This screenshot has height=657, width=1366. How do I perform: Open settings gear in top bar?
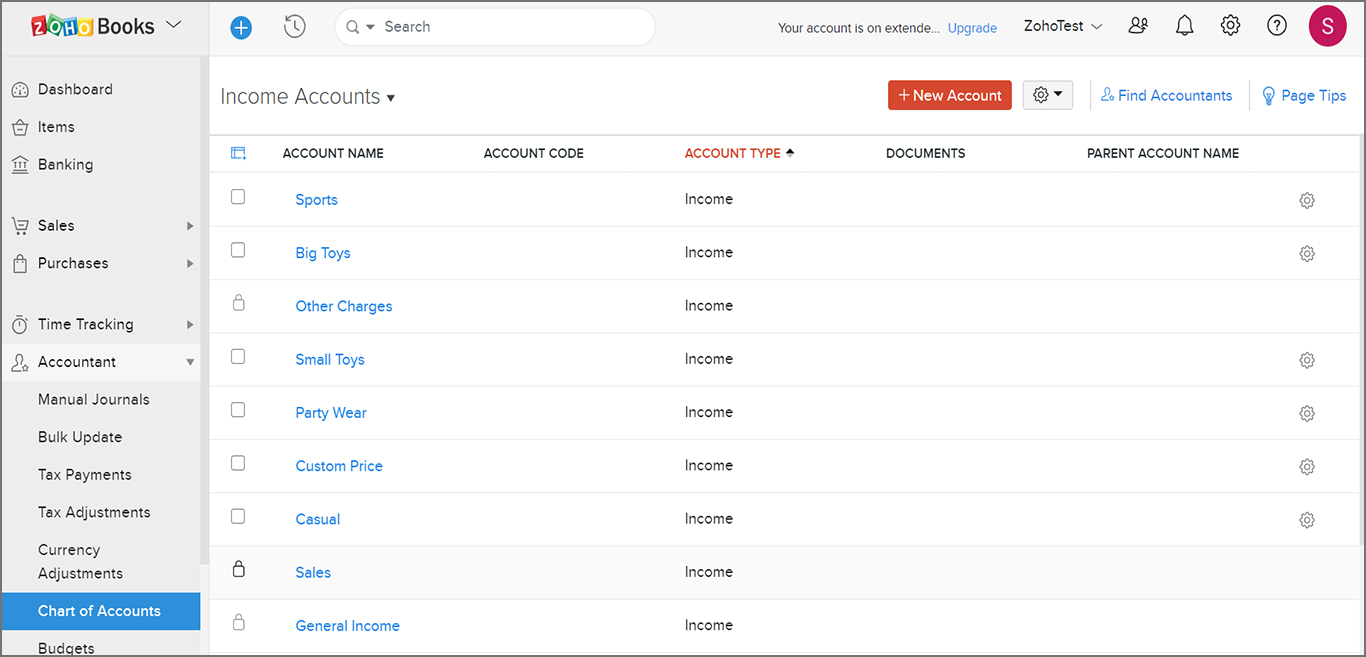[1230, 27]
